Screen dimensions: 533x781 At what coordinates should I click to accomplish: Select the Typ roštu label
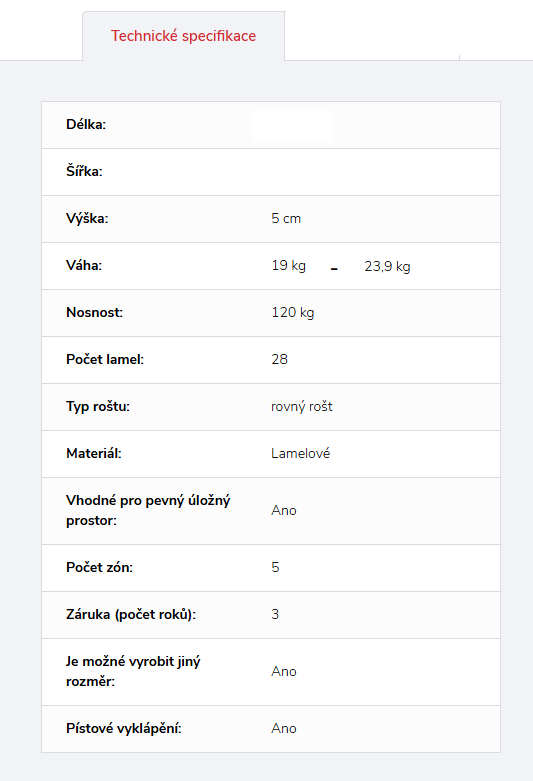point(98,407)
